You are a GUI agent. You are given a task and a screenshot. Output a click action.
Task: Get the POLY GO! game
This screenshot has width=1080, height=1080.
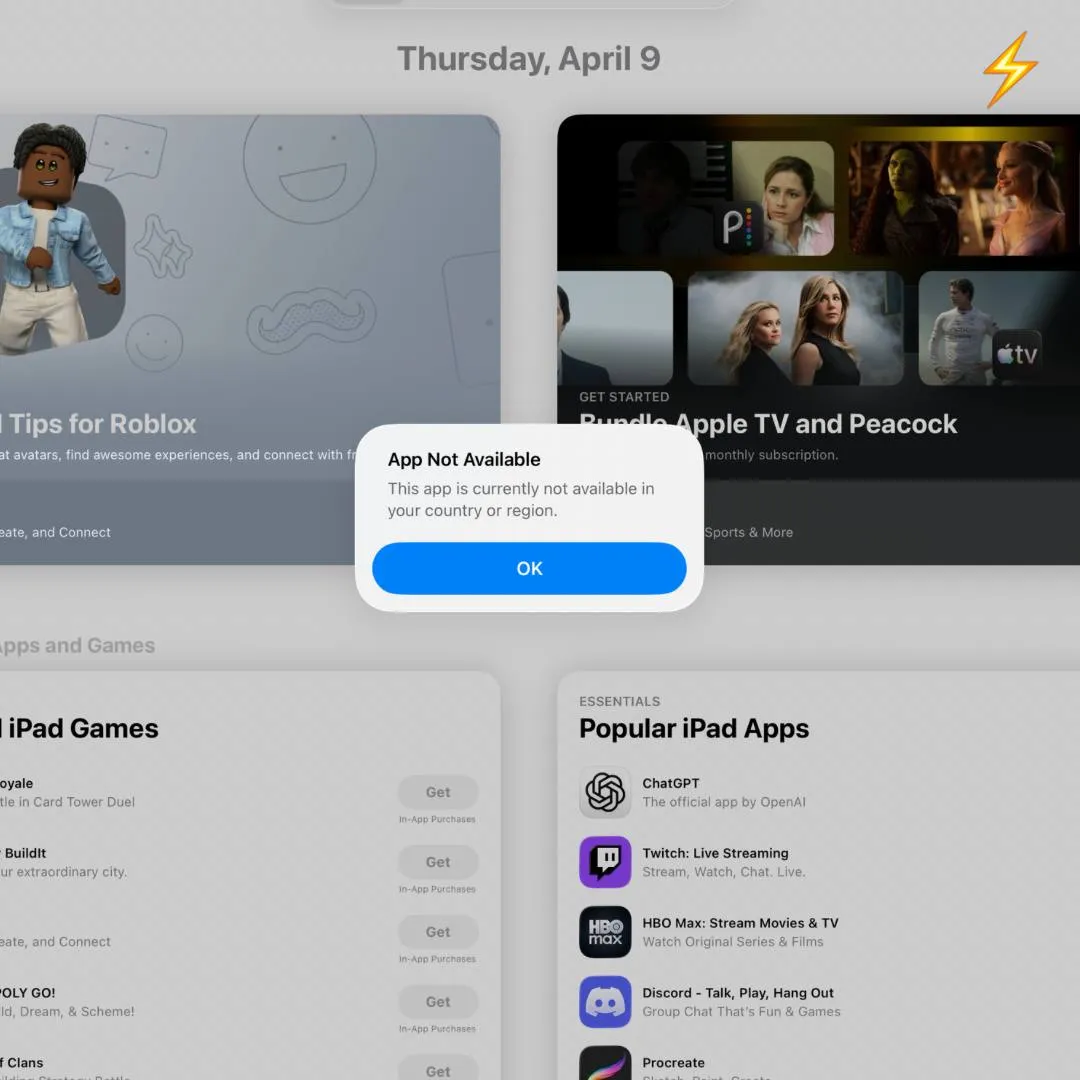tap(438, 1001)
